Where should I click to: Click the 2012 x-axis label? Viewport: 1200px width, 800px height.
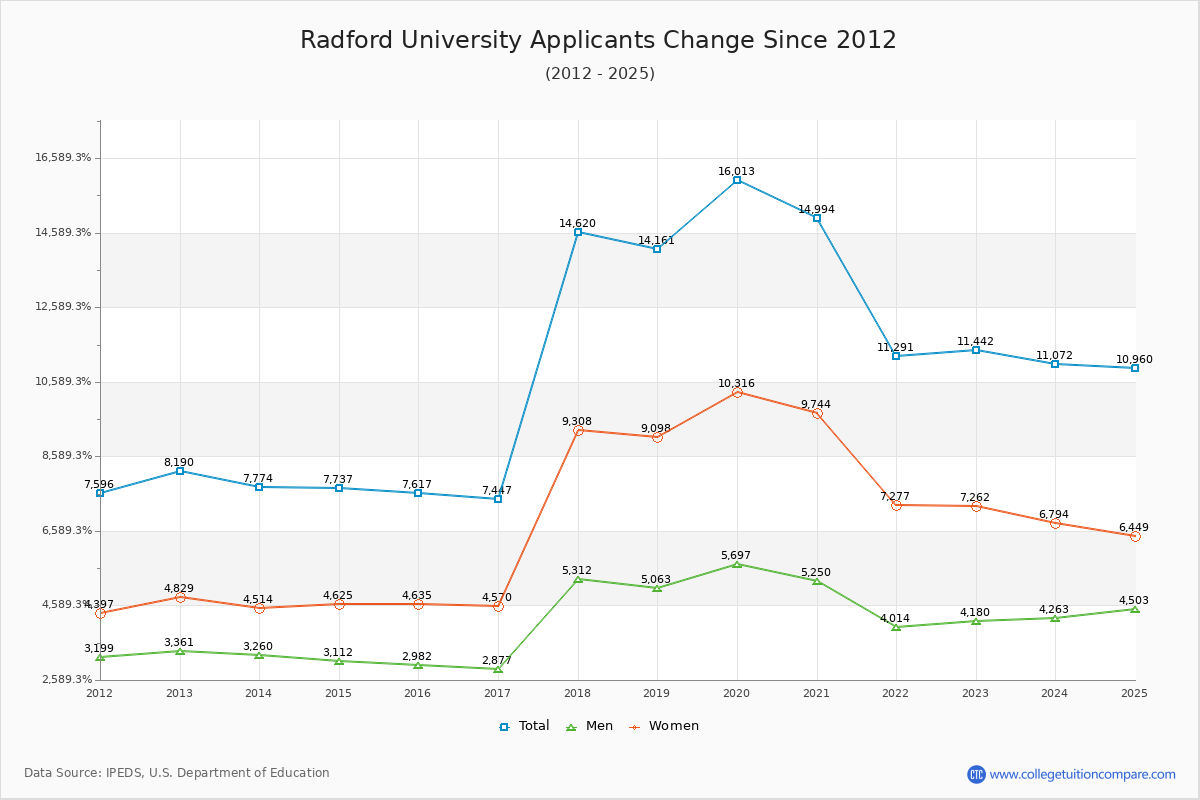click(x=100, y=693)
